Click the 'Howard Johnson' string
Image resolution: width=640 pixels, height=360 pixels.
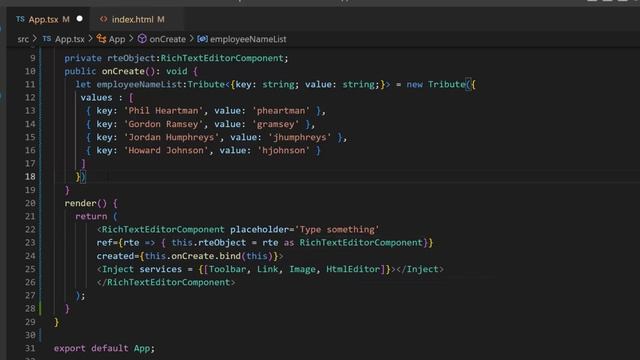pyautogui.click(x=166, y=150)
